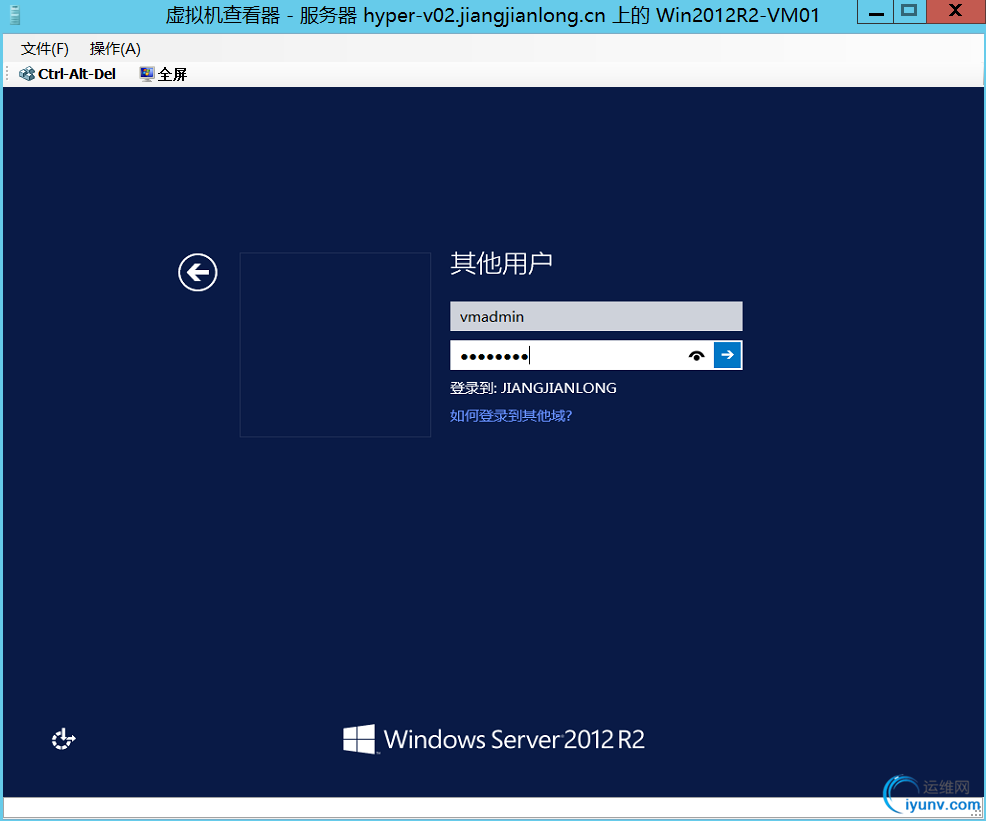Click the 登录到: JIANGJIANLONG text

533,388
